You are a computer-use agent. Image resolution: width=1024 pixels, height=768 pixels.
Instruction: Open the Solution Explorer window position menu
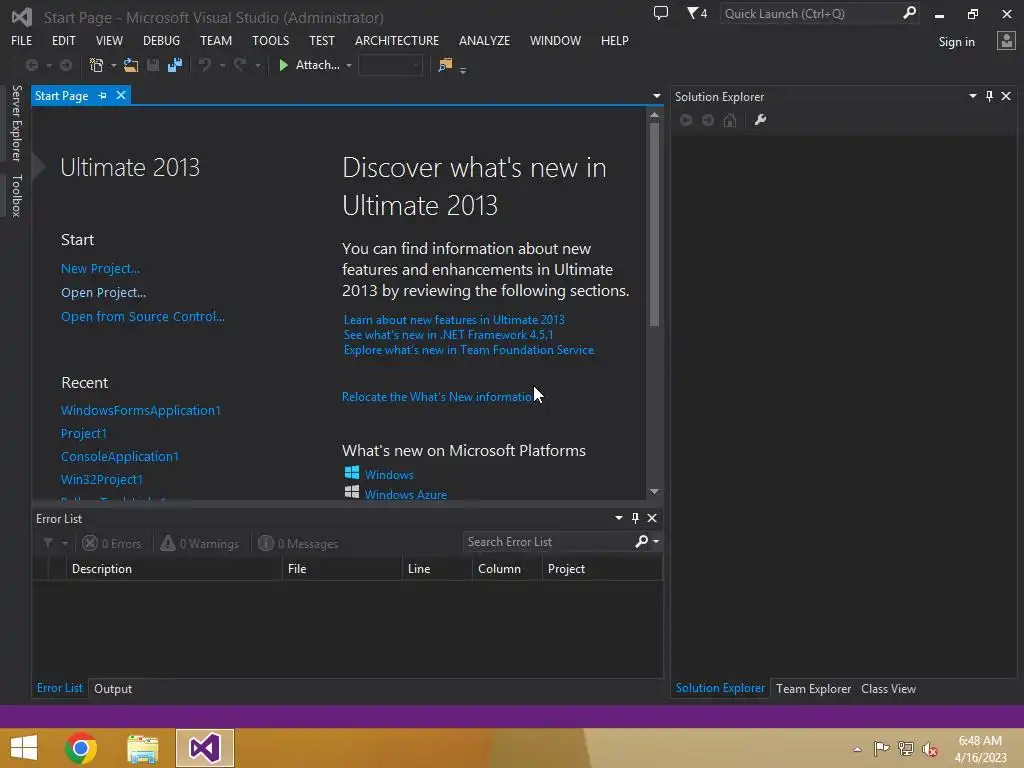[x=972, y=96]
